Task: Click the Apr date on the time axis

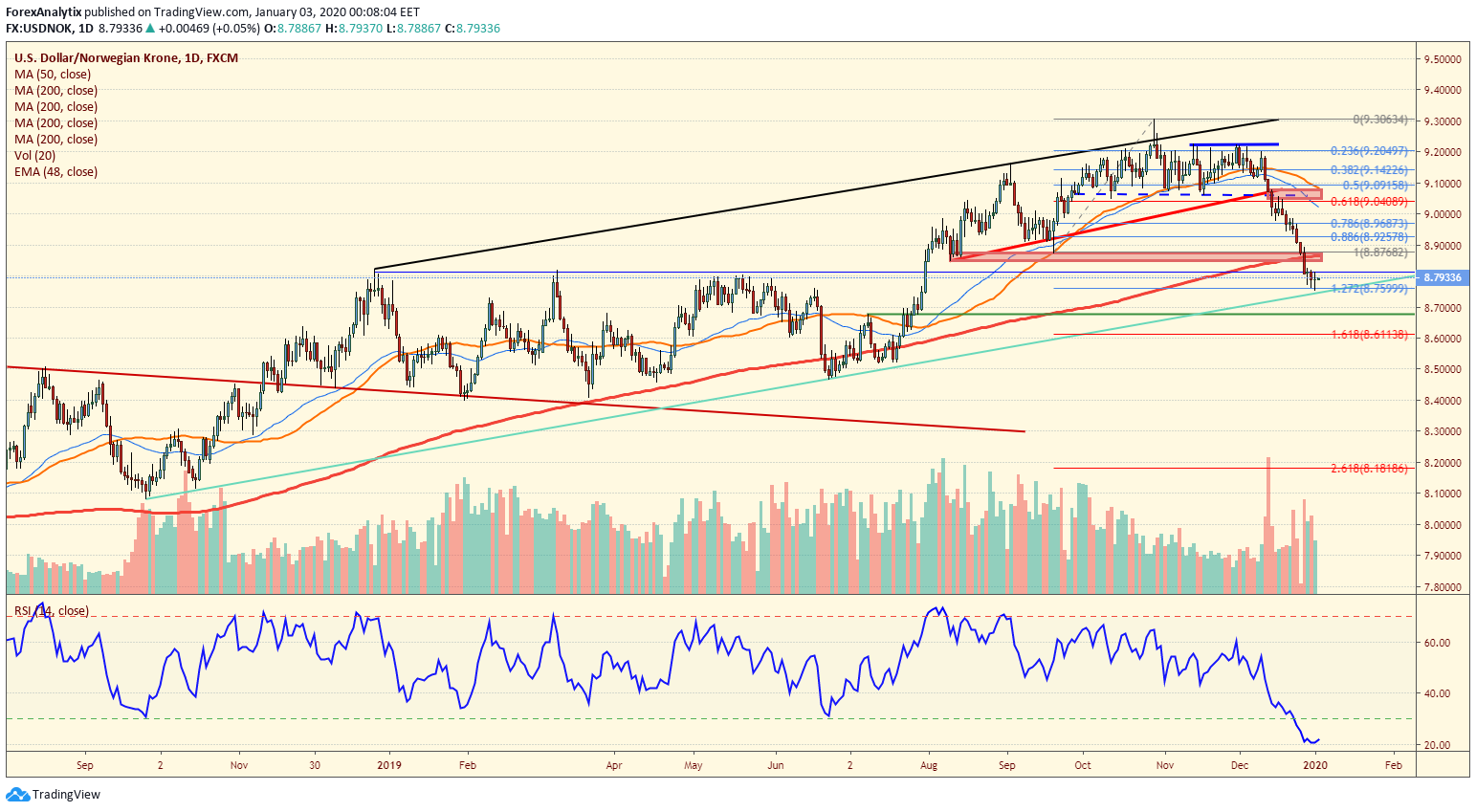Action: pyautogui.click(x=613, y=765)
